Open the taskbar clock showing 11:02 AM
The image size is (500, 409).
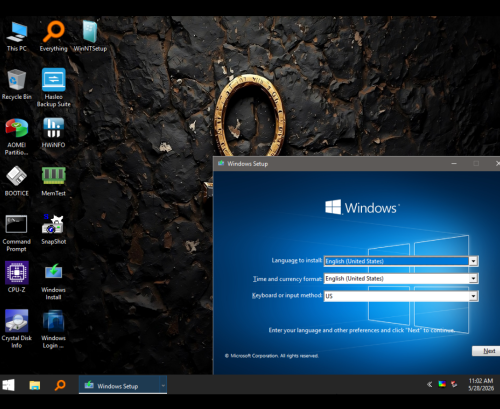coord(481,385)
